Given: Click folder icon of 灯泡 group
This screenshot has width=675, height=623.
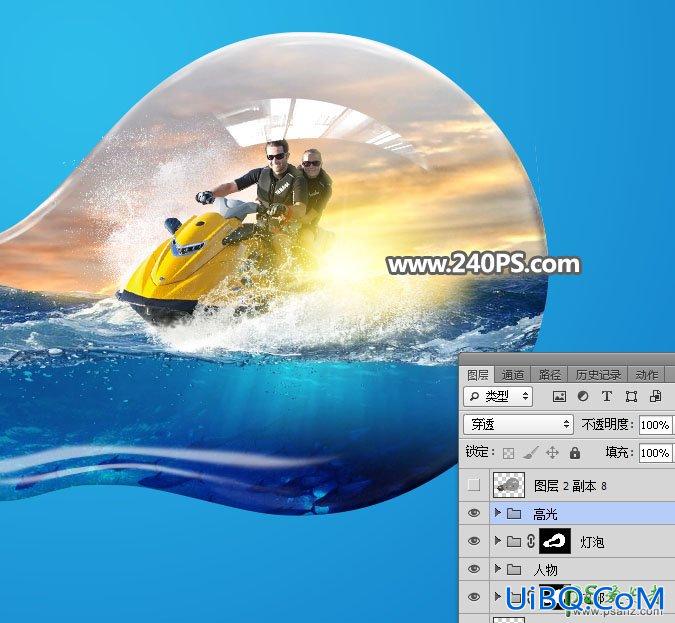Looking at the screenshot, I should click(514, 541).
